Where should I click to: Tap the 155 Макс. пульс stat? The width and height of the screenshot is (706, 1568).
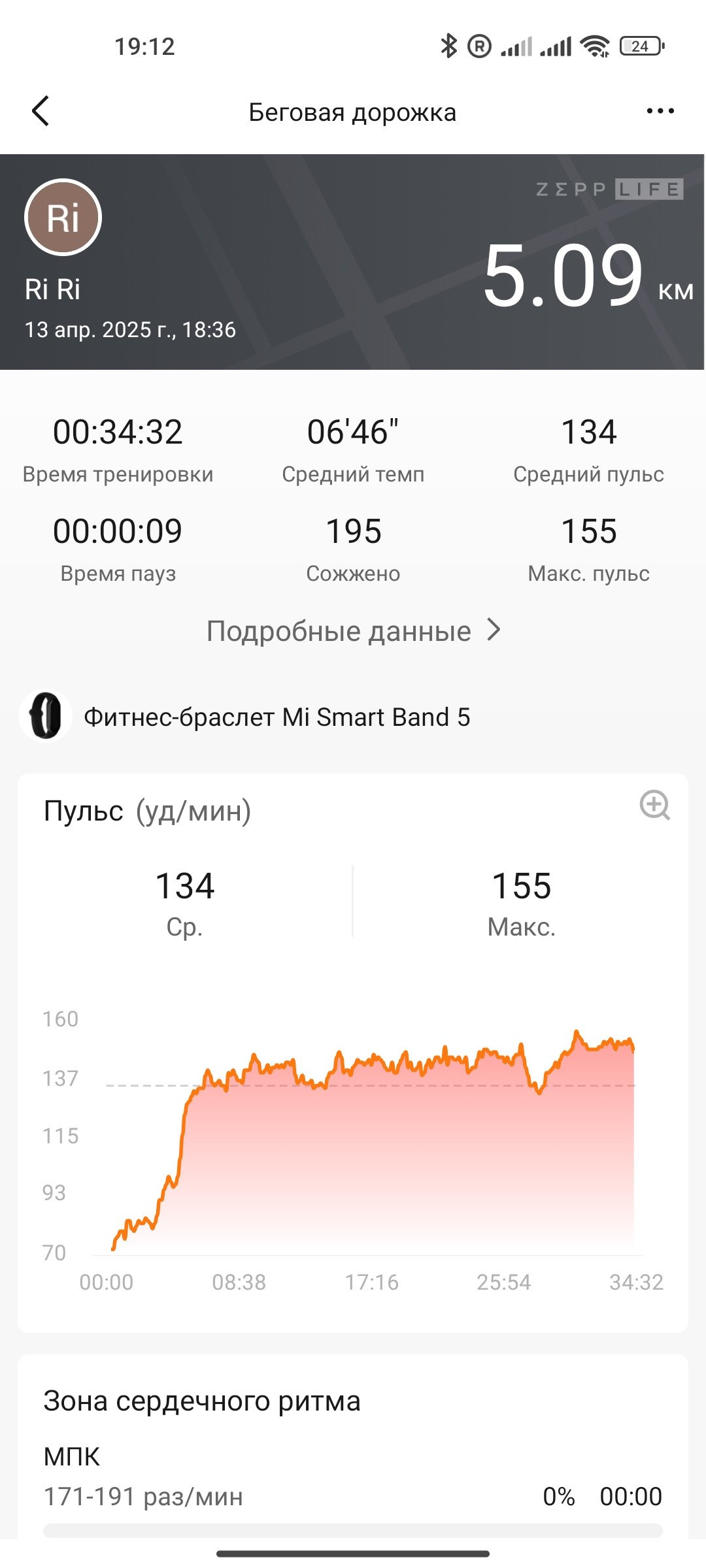click(x=588, y=550)
